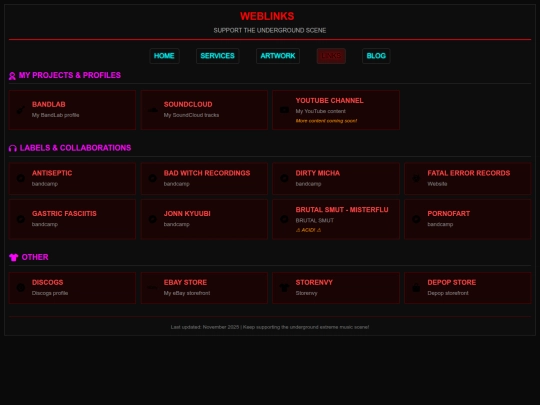This screenshot has height=405, width=540.
Task: Click the bandcamp icon on Jonn Kyuubi card
Action: tap(153, 219)
